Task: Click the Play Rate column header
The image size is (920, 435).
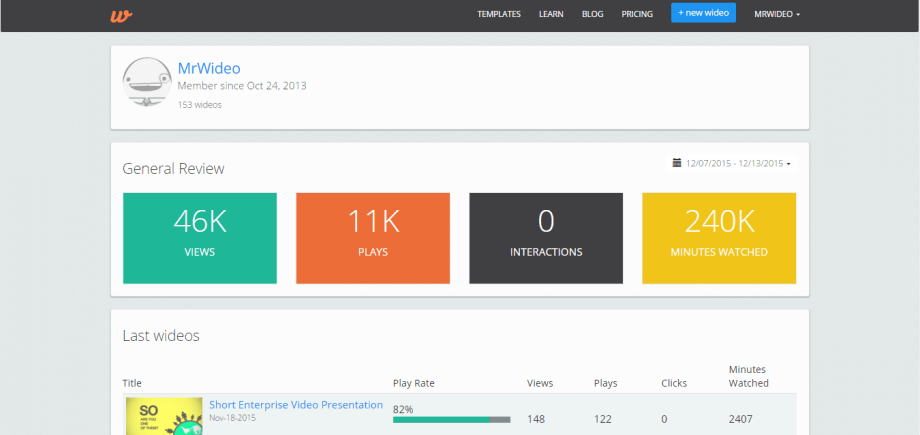Action: coord(413,383)
